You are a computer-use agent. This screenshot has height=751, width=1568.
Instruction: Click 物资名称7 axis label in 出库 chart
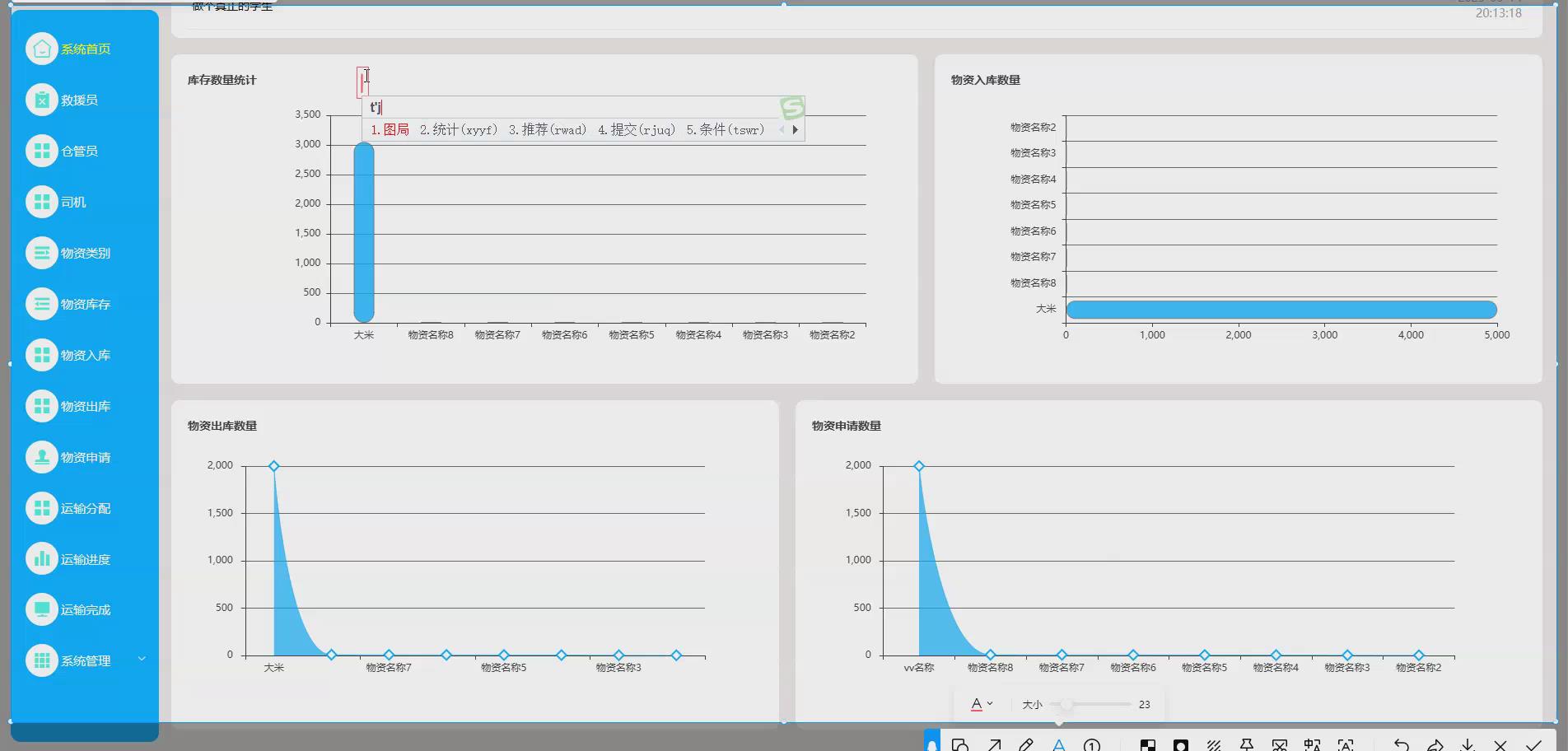(x=389, y=667)
